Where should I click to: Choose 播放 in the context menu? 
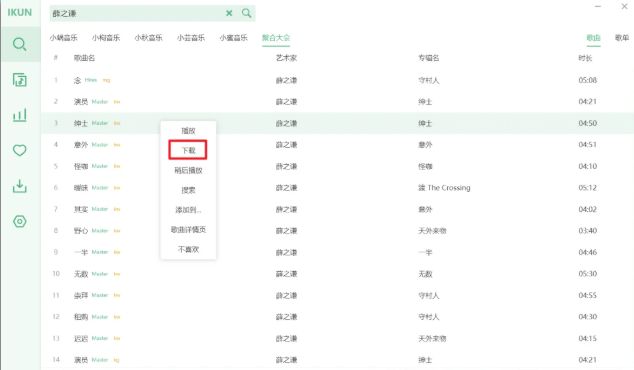coord(188,131)
